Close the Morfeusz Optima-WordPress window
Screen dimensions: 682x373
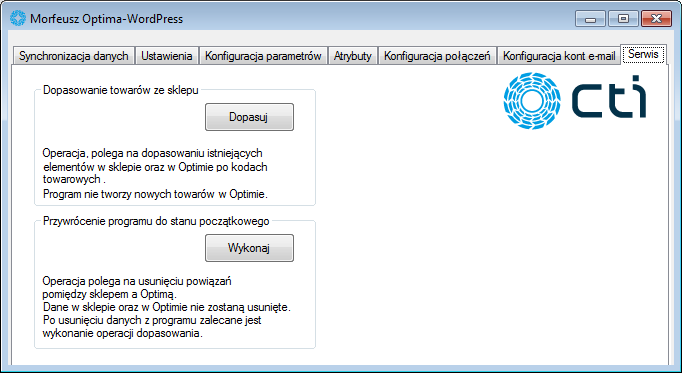[656, 19]
